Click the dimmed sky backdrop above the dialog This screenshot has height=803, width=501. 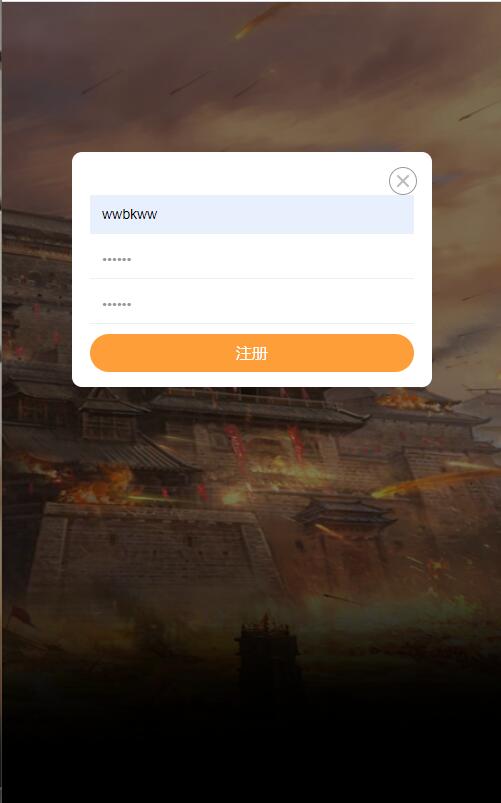(251, 77)
